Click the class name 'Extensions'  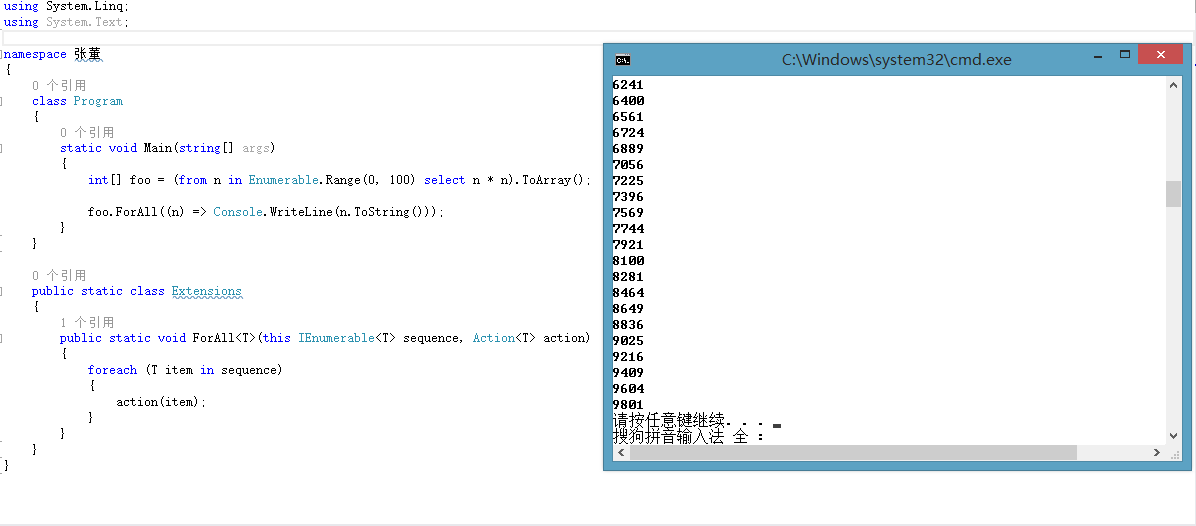[x=207, y=291]
